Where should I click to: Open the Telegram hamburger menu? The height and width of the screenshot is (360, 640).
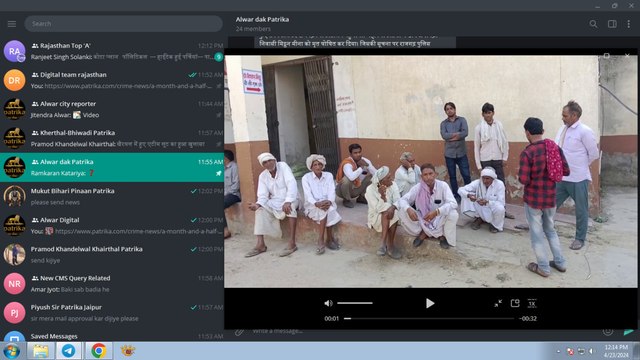click(x=12, y=24)
